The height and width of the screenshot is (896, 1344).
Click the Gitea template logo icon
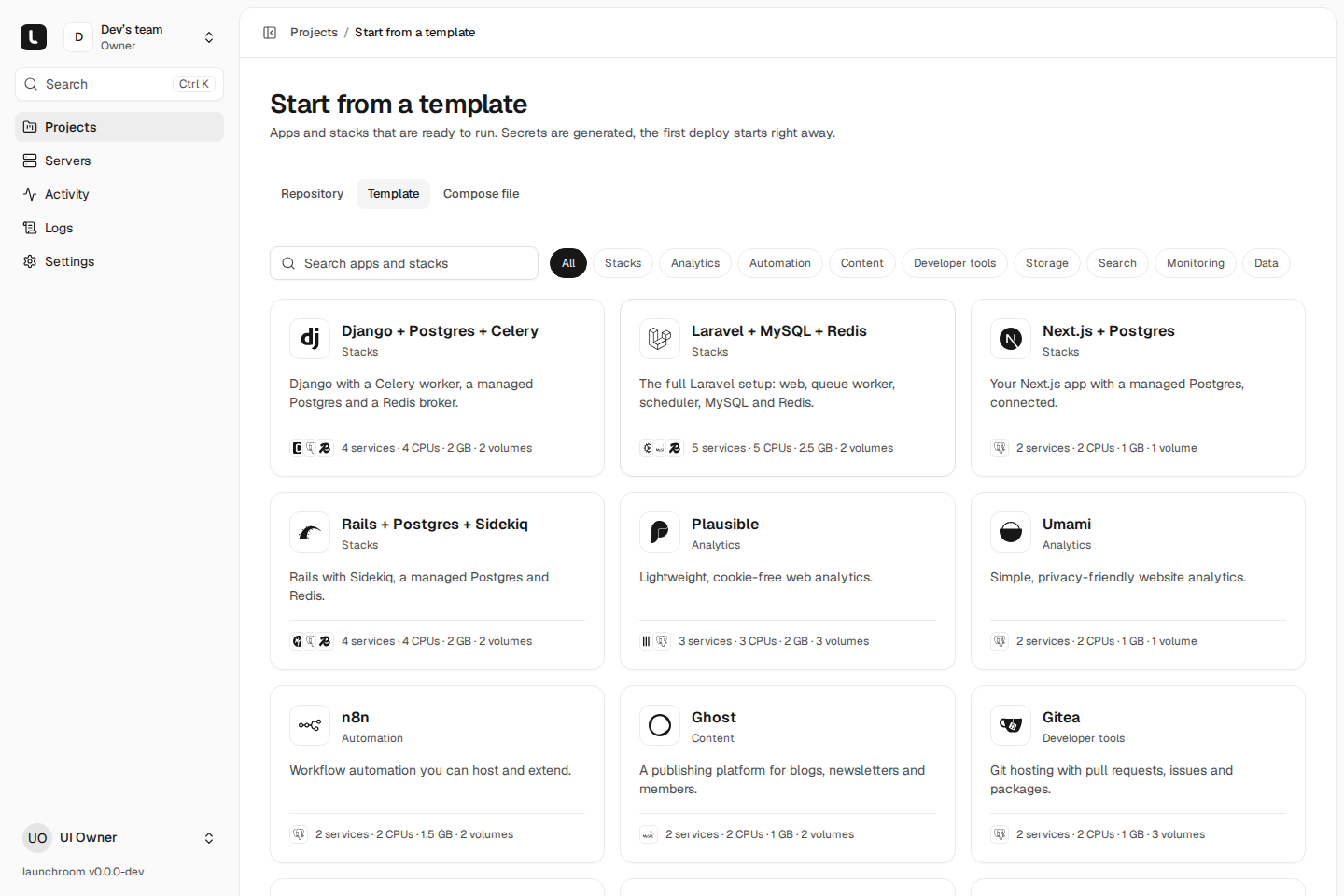(x=1011, y=725)
